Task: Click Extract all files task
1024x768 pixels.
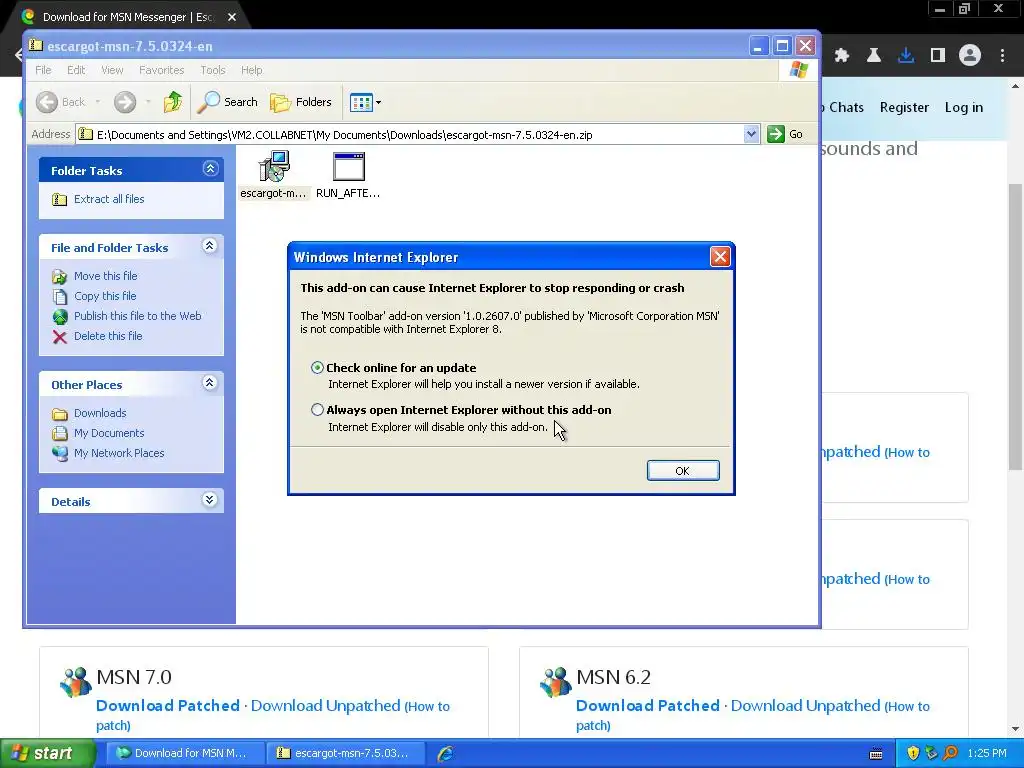Action: 109,199
